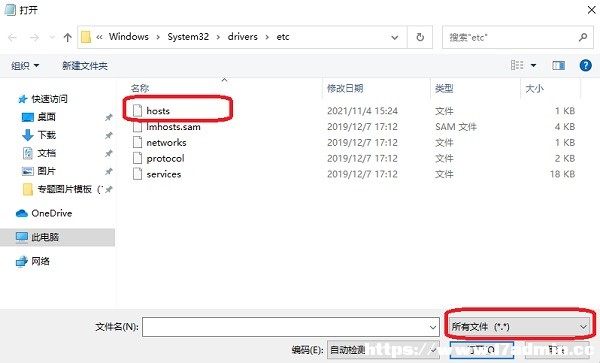
Task: Select the protocol file
Action: [x=165, y=158]
